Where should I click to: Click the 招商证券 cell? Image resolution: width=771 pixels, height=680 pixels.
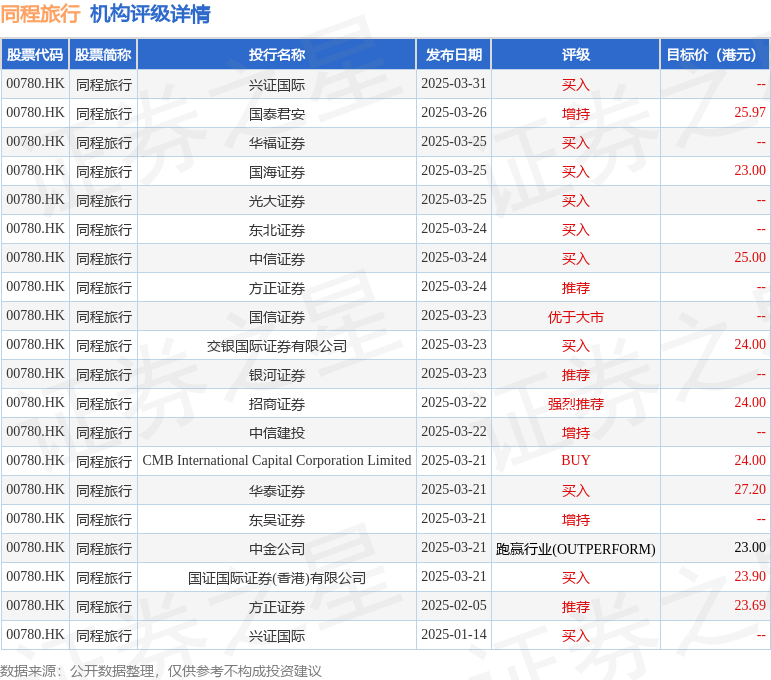pyautogui.click(x=277, y=404)
